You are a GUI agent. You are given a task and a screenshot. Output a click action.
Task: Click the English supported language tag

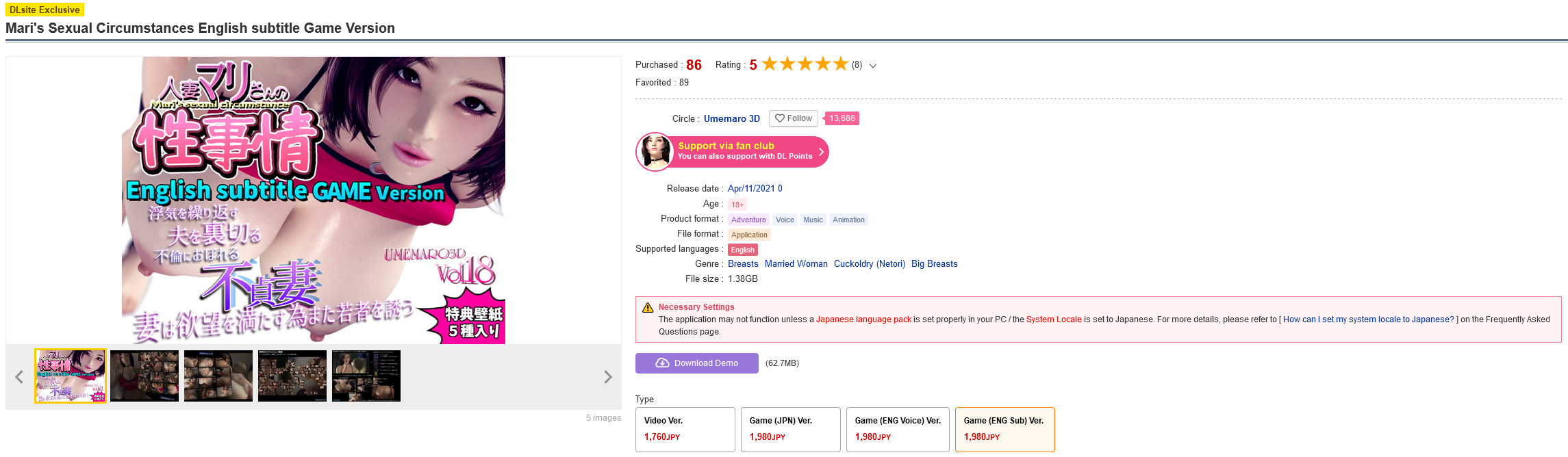click(x=742, y=250)
